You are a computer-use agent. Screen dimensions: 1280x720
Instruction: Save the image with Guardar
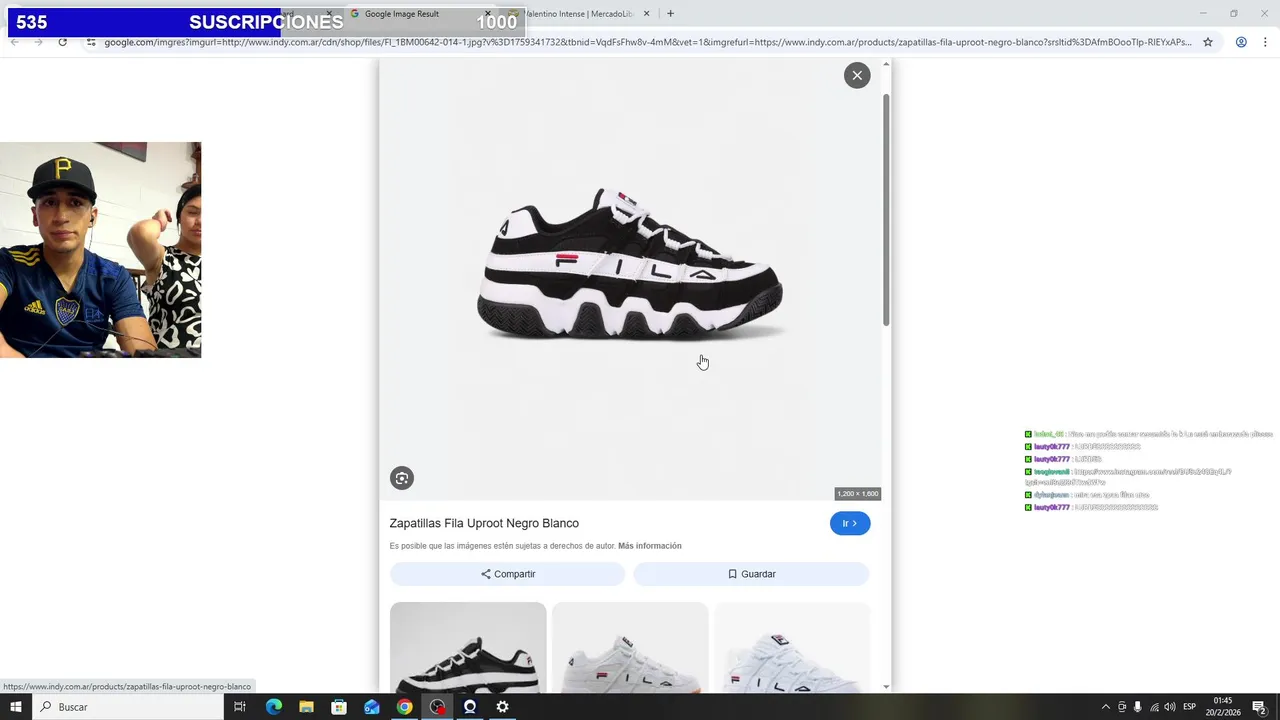(751, 574)
